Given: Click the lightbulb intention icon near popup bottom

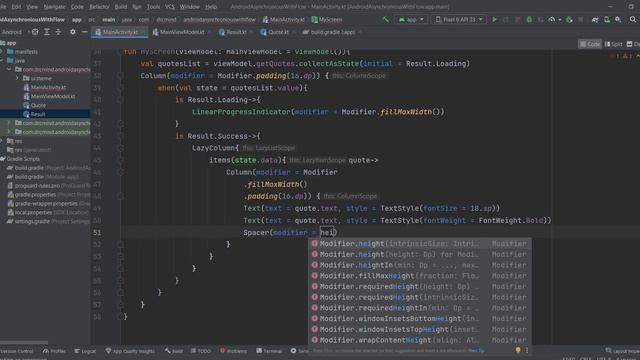Looking at the screenshot, I should (x=518, y=350).
